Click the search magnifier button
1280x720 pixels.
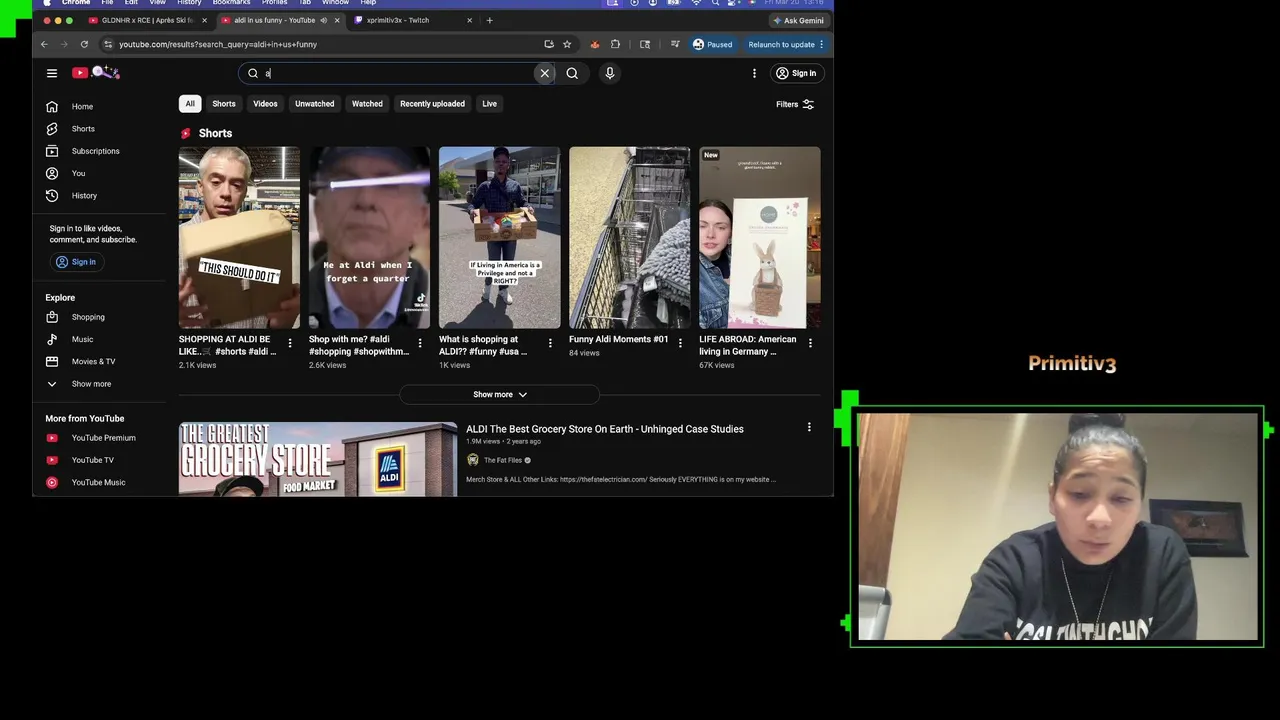(572, 73)
